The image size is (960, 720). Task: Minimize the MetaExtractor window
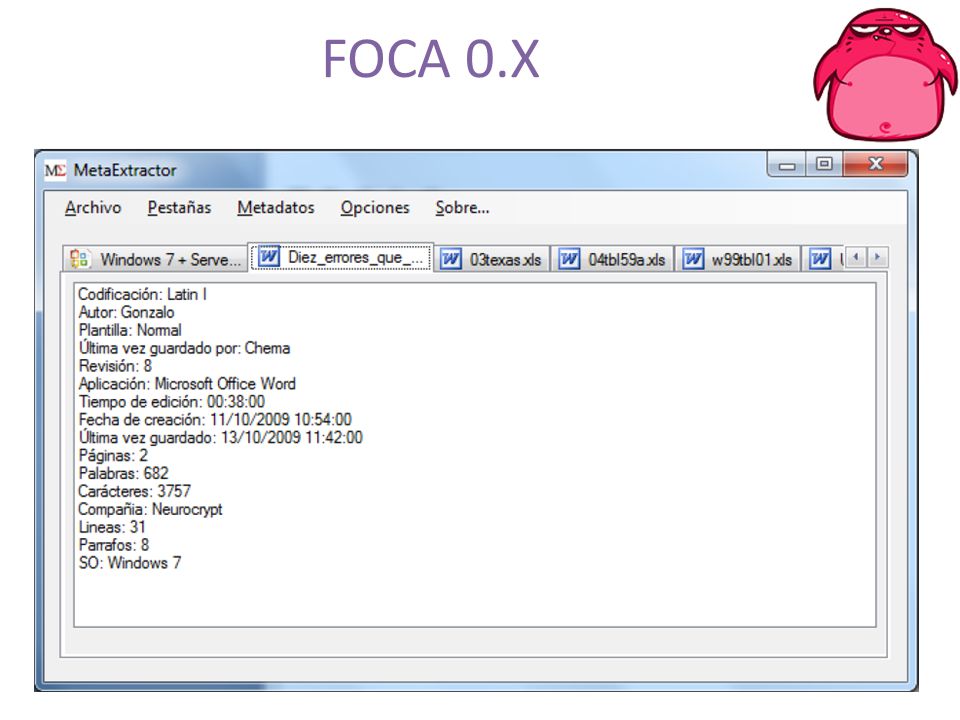coord(787,165)
